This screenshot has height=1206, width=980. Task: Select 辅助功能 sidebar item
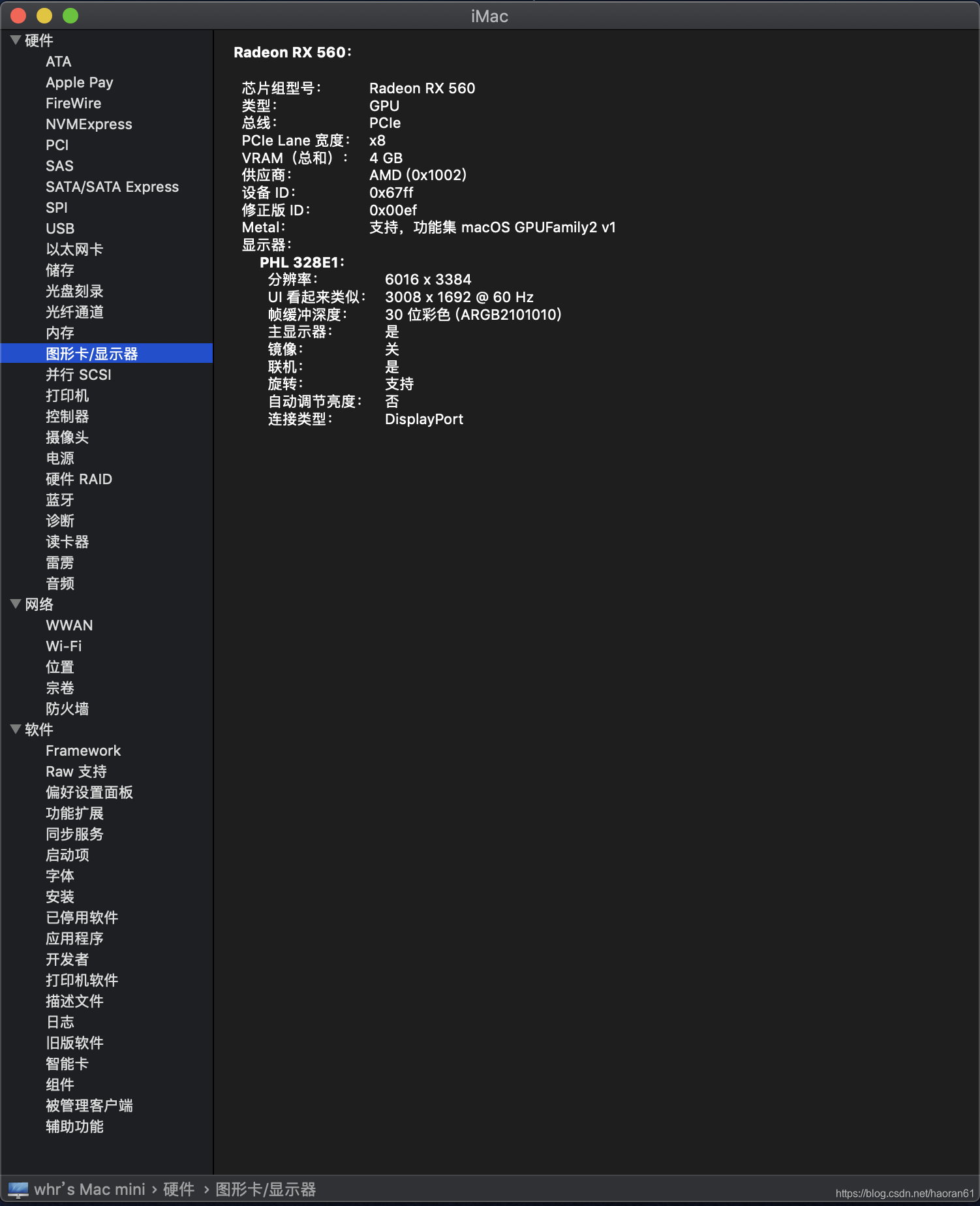pos(74,1126)
